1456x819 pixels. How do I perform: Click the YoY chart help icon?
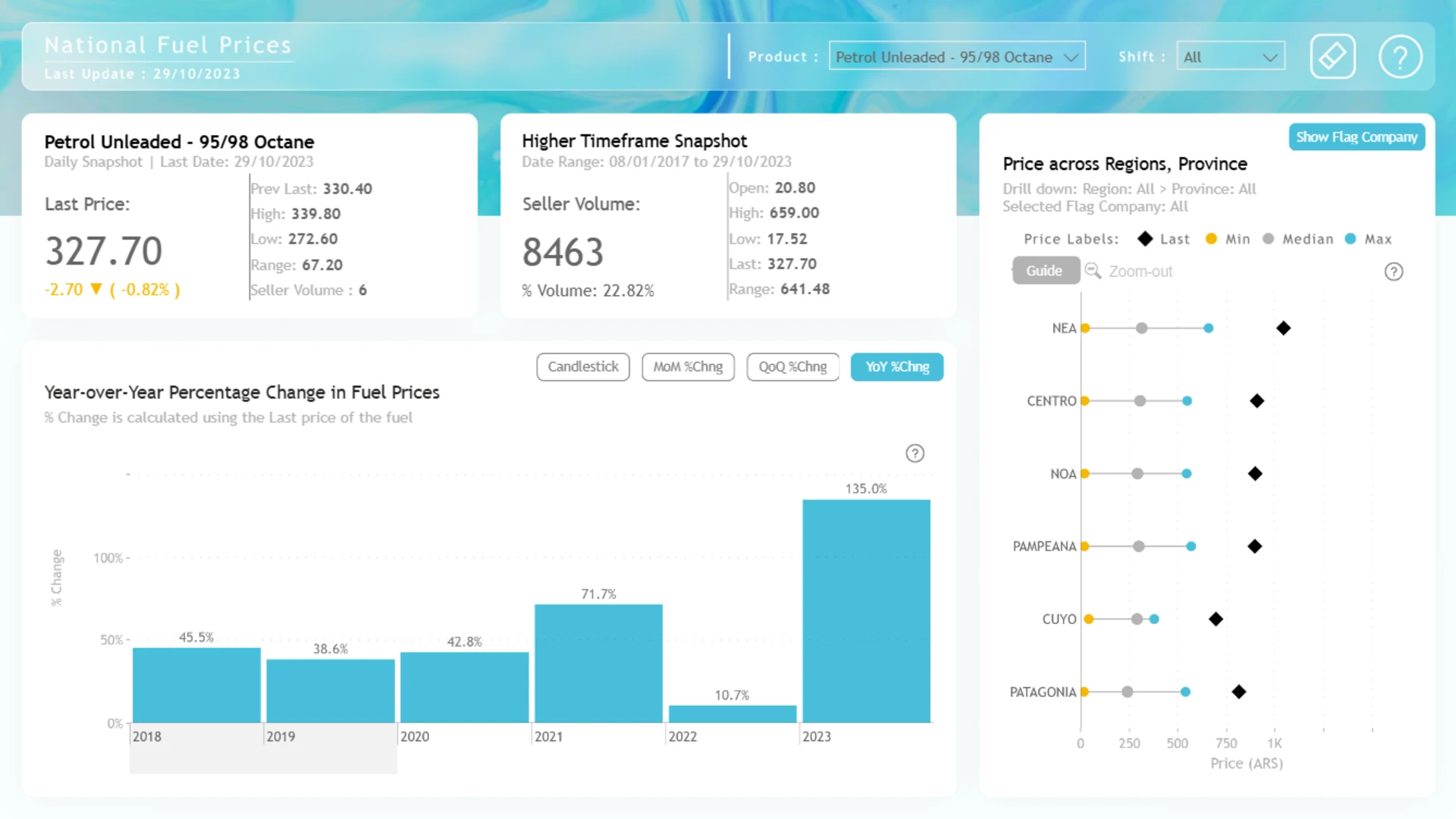point(915,453)
